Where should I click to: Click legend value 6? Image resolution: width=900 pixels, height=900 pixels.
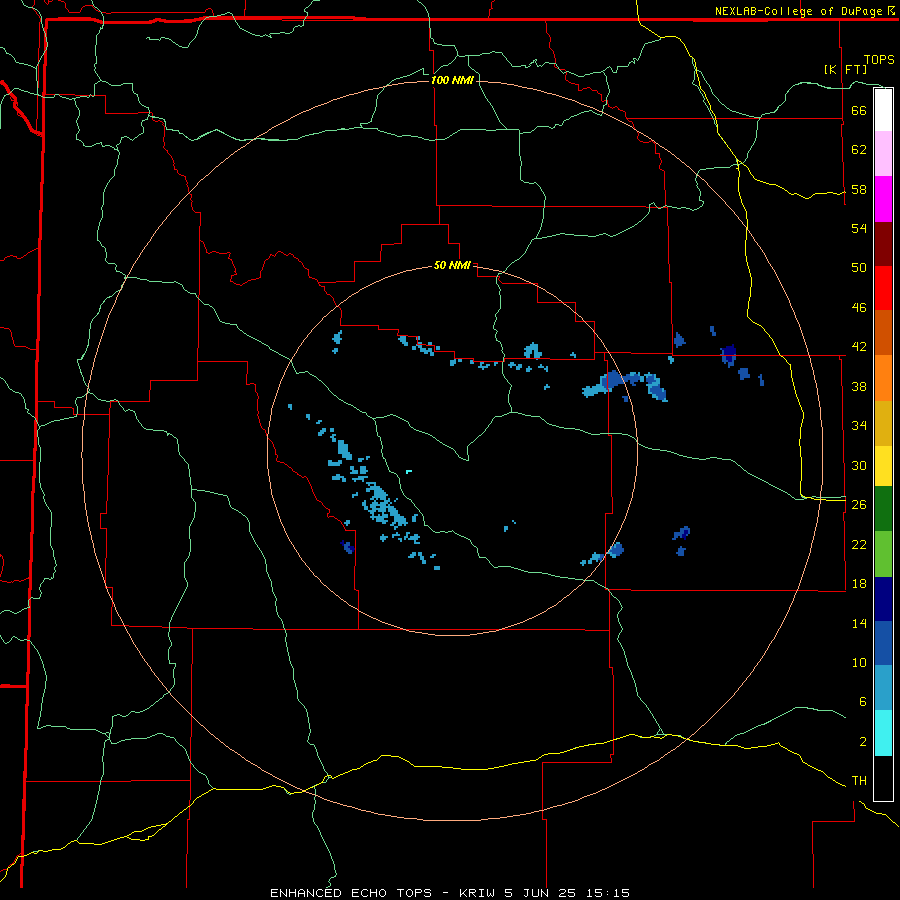pyautogui.click(x=863, y=702)
